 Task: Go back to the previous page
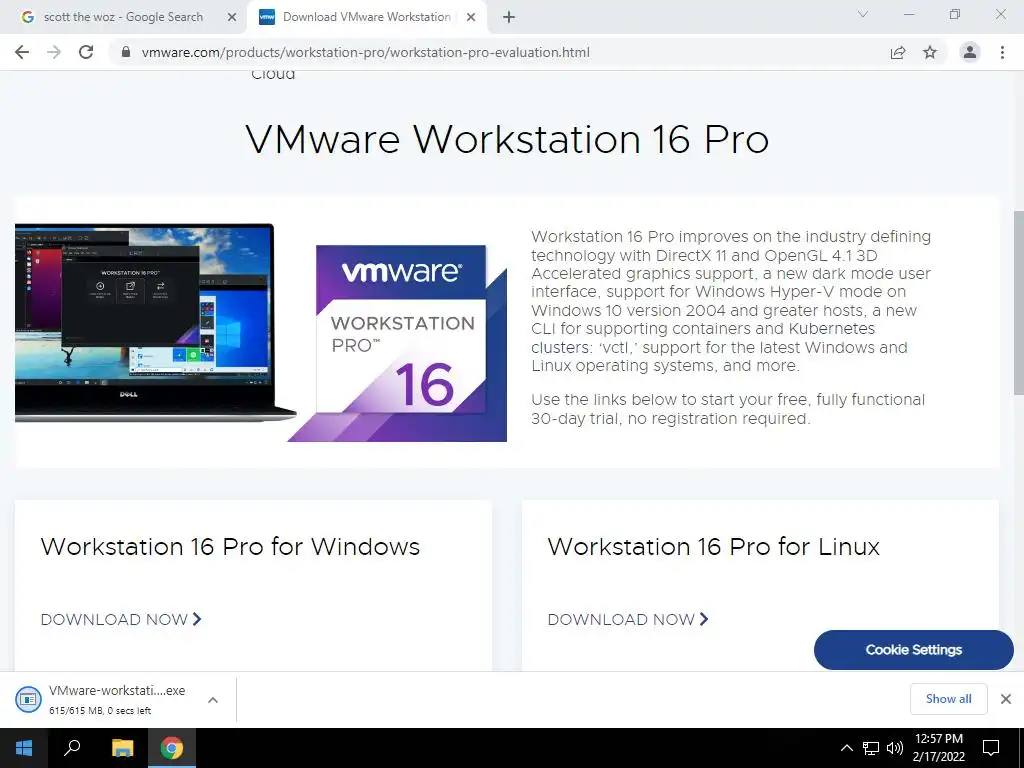click(x=22, y=52)
